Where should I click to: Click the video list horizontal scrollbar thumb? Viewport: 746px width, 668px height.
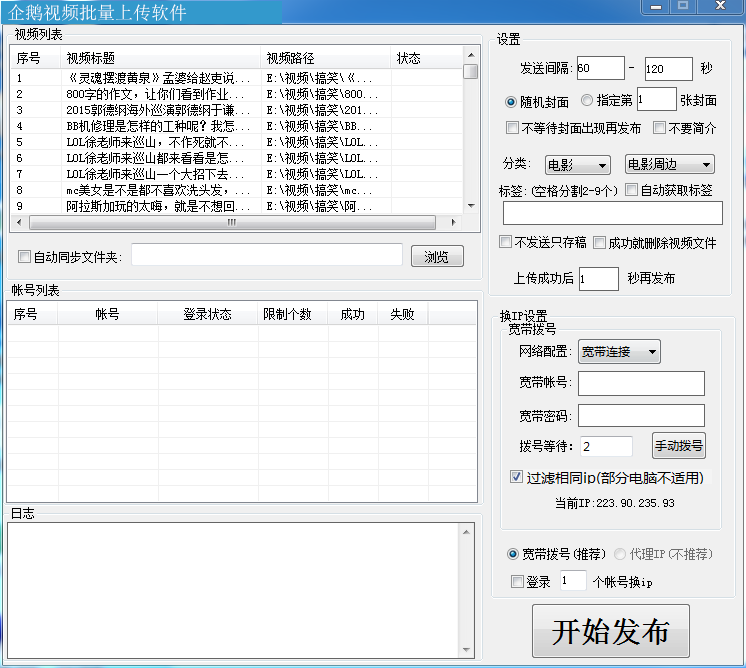pos(232,222)
